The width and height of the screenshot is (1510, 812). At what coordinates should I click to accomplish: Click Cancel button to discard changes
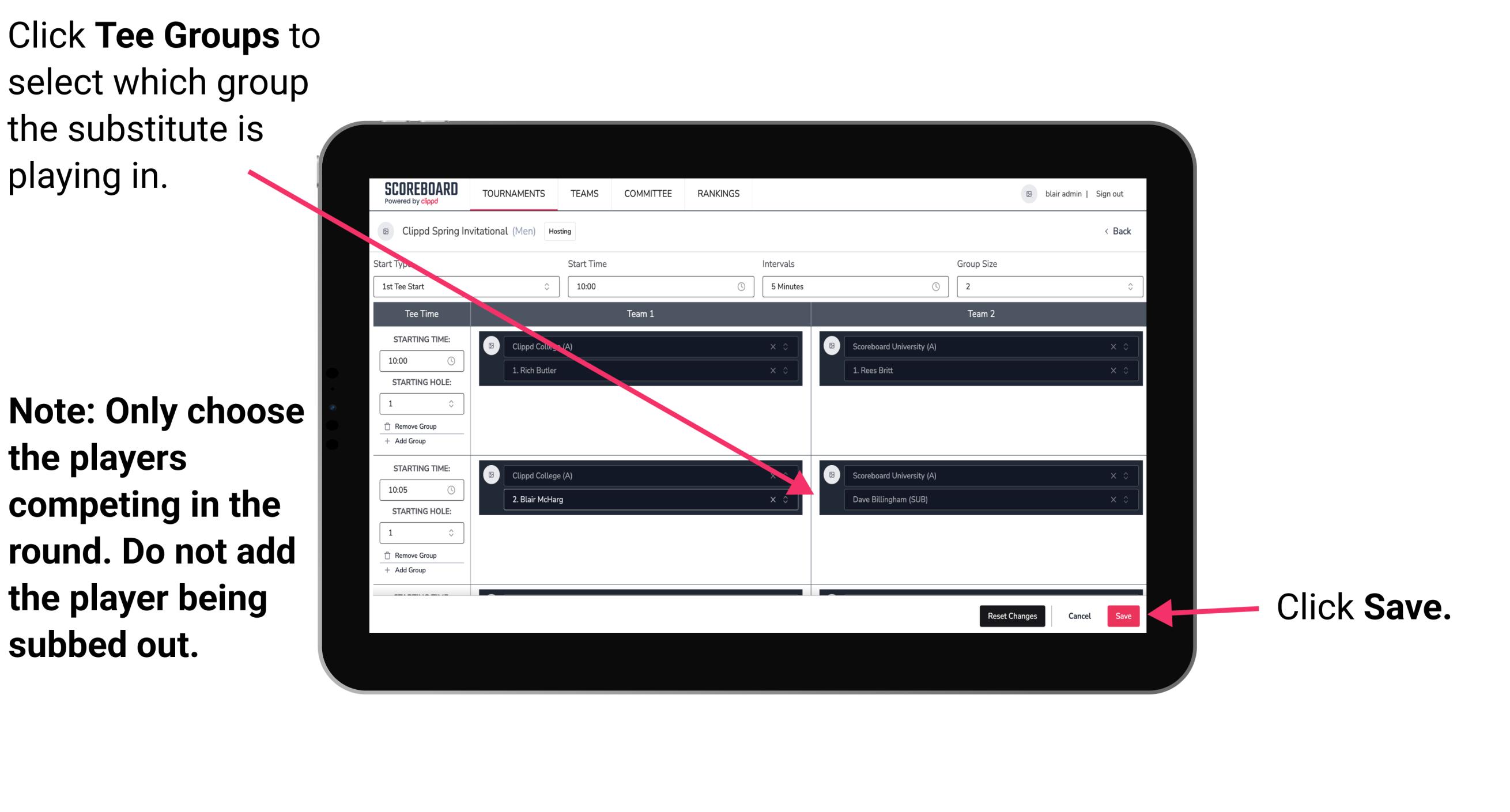point(1079,614)
